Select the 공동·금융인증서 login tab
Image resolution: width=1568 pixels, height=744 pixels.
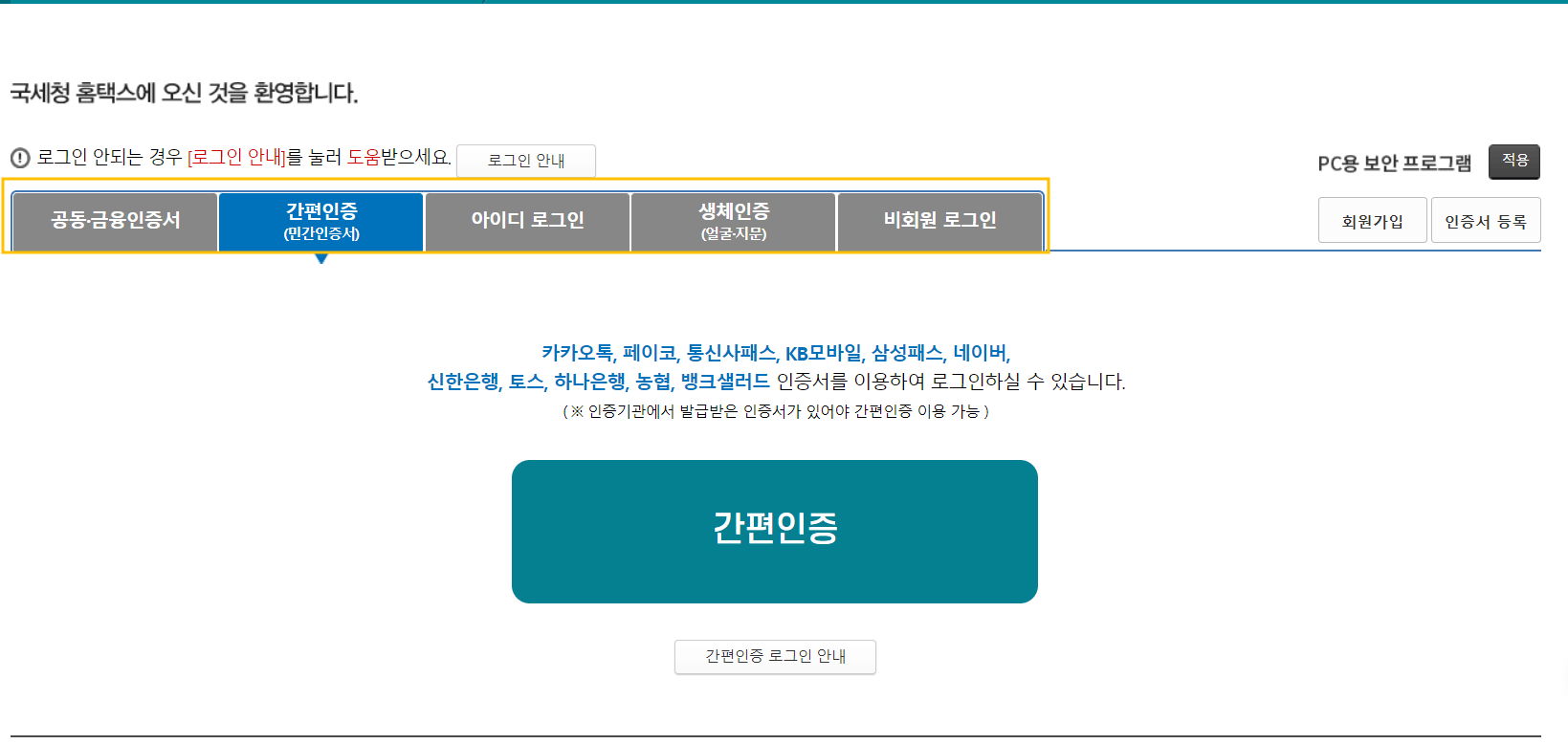[x=115, y=221]
